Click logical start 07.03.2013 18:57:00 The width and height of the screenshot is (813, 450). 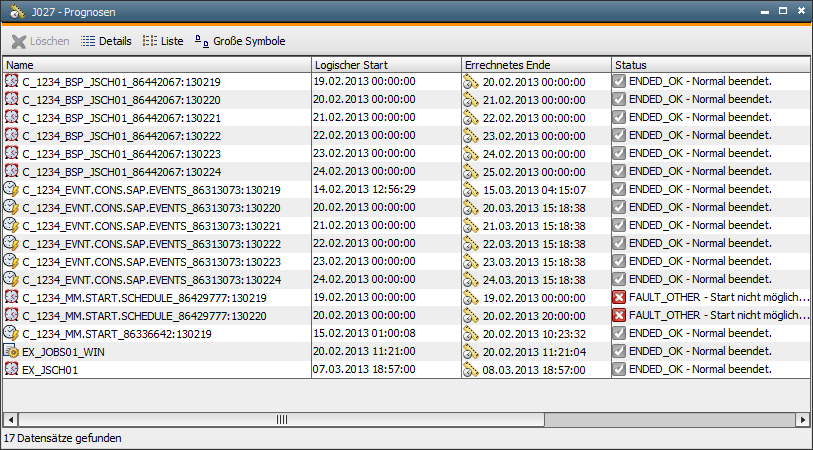364,370
